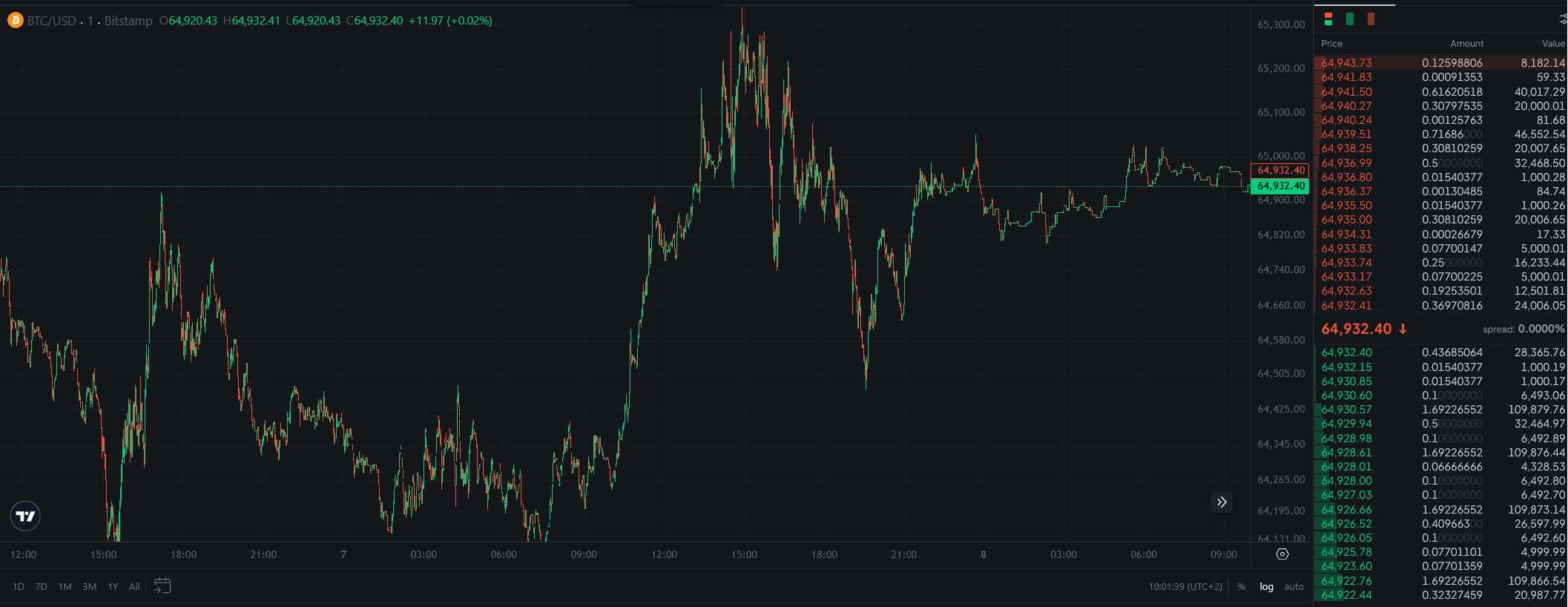Screen dimensions: 1568x607
Task: Open chart axis settings gear icon
Action: coord(1282,554)
